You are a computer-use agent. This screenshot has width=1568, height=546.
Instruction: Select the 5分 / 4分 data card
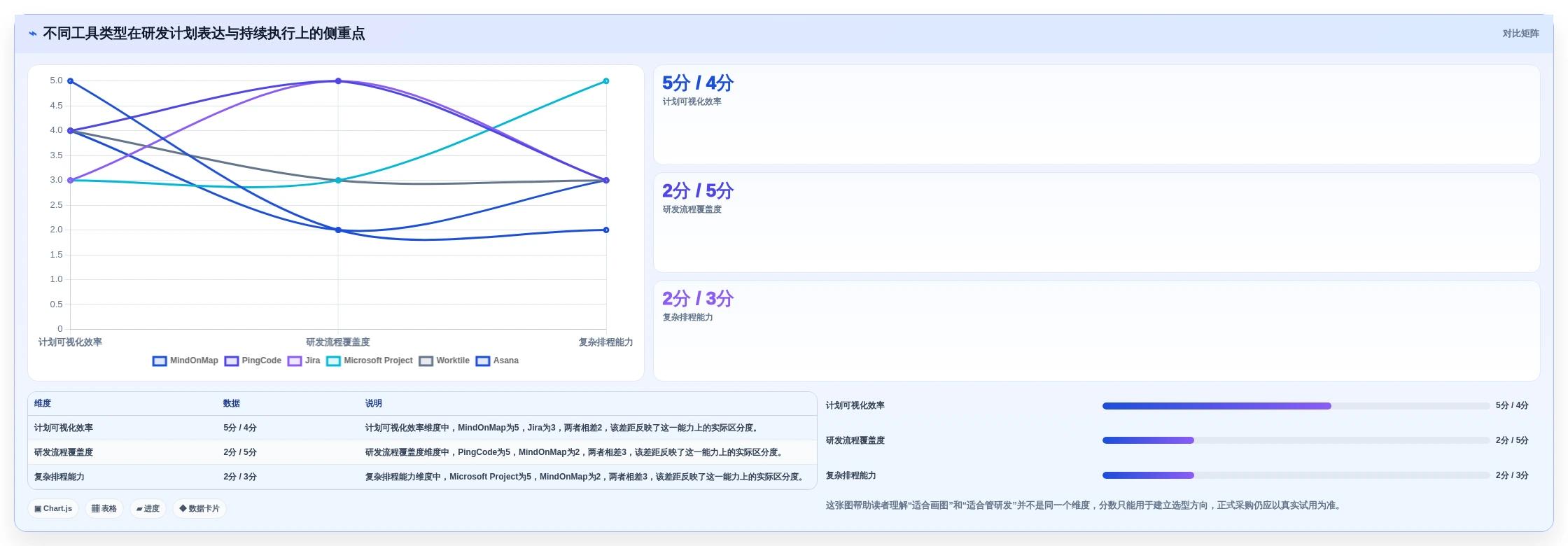point(1096,115)
